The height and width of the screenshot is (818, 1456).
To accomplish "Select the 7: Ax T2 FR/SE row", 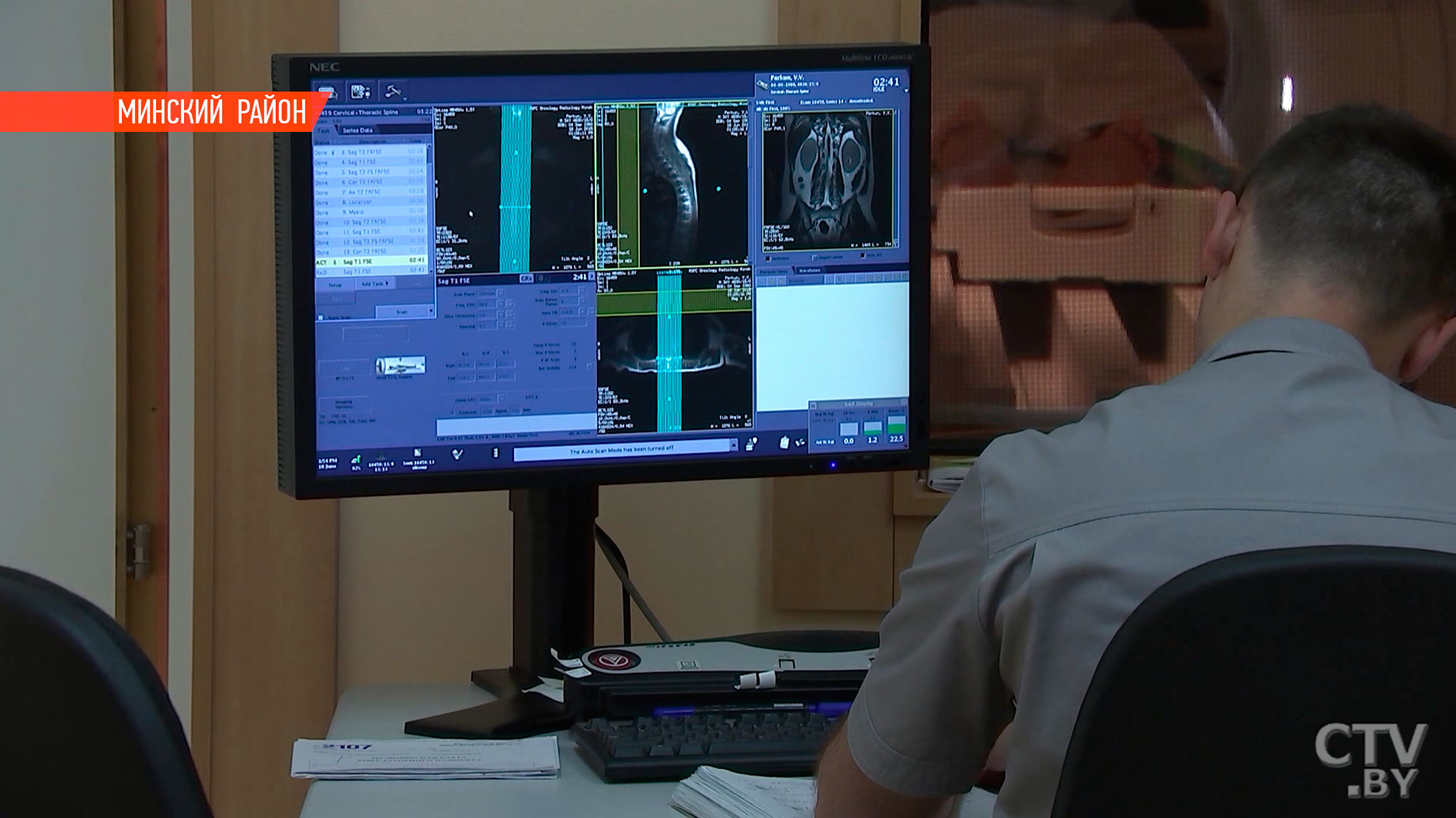I will click(x=371, y=192).
